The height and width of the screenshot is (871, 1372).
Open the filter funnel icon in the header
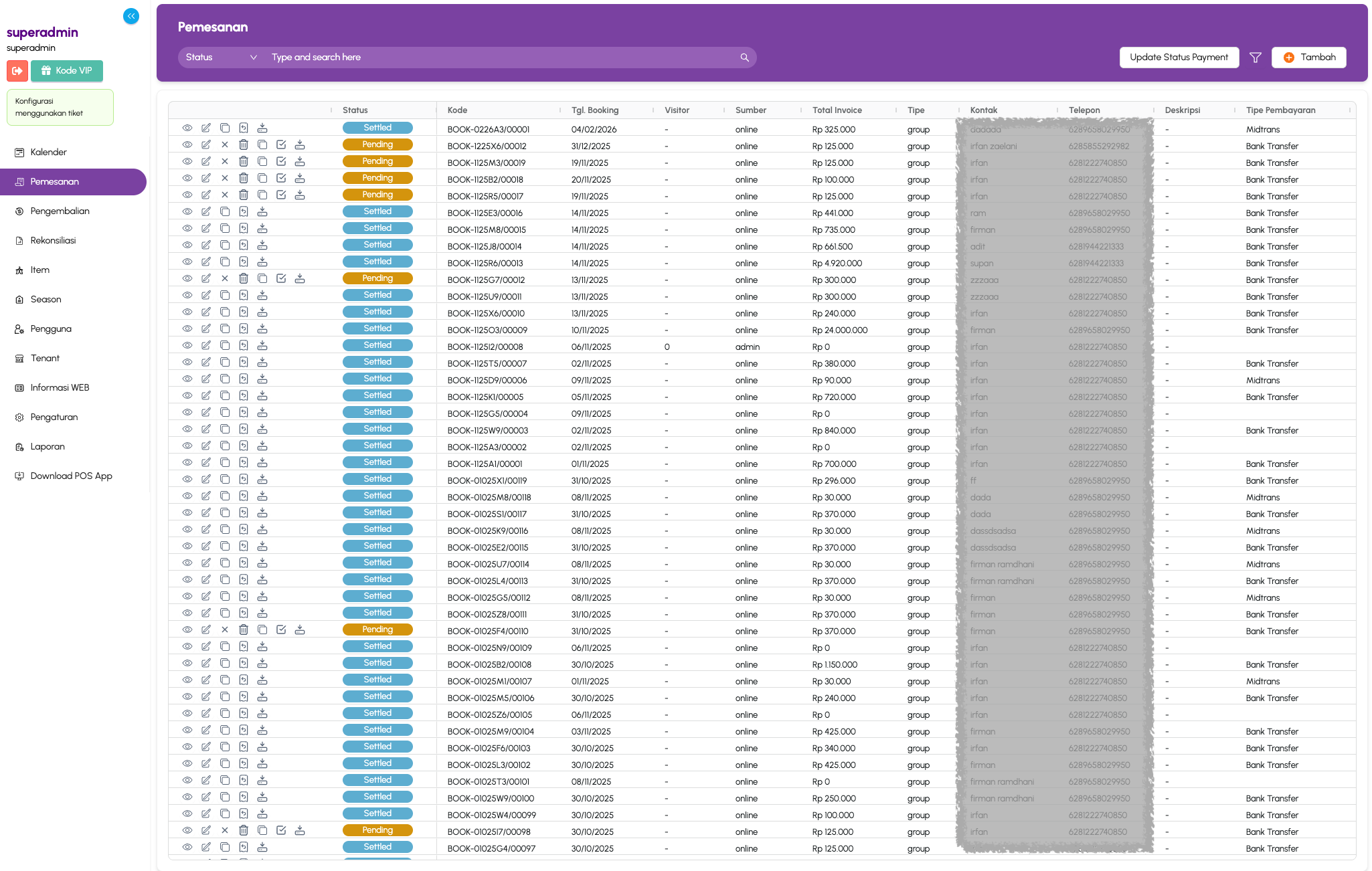[x=1256, y=58]
